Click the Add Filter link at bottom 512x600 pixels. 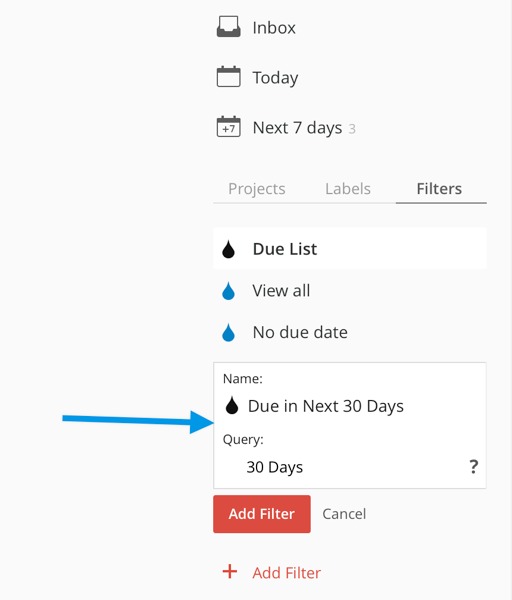coord(287,573)
